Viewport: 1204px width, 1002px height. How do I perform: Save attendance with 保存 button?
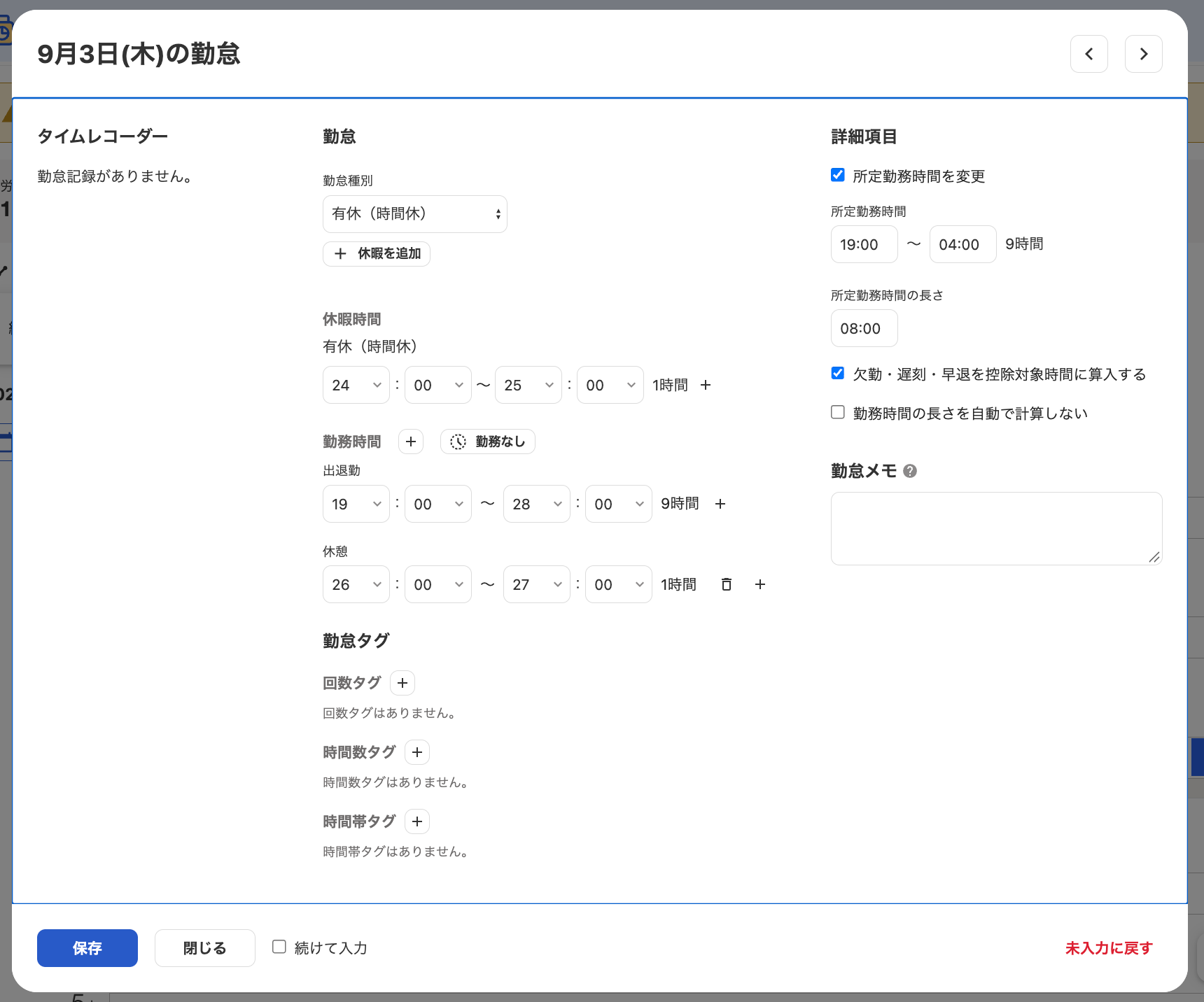[87, 948]
